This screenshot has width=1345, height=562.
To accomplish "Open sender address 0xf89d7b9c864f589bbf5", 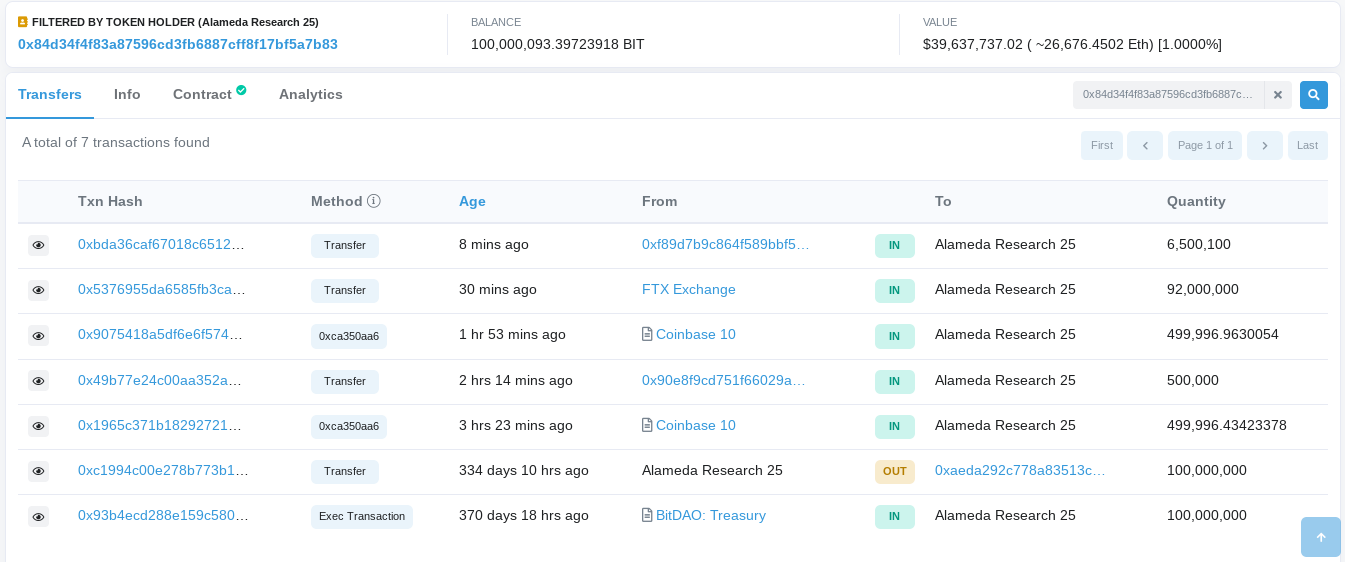I will [725, 244].
